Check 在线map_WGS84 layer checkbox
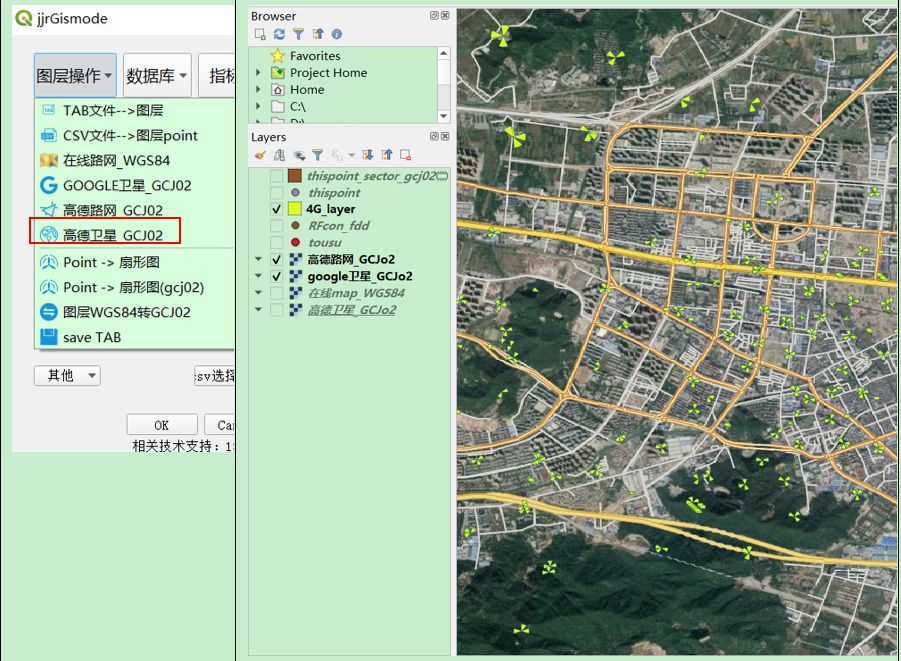Image resolution: width=901 pixels, height=661 pixels. (276, 293)
